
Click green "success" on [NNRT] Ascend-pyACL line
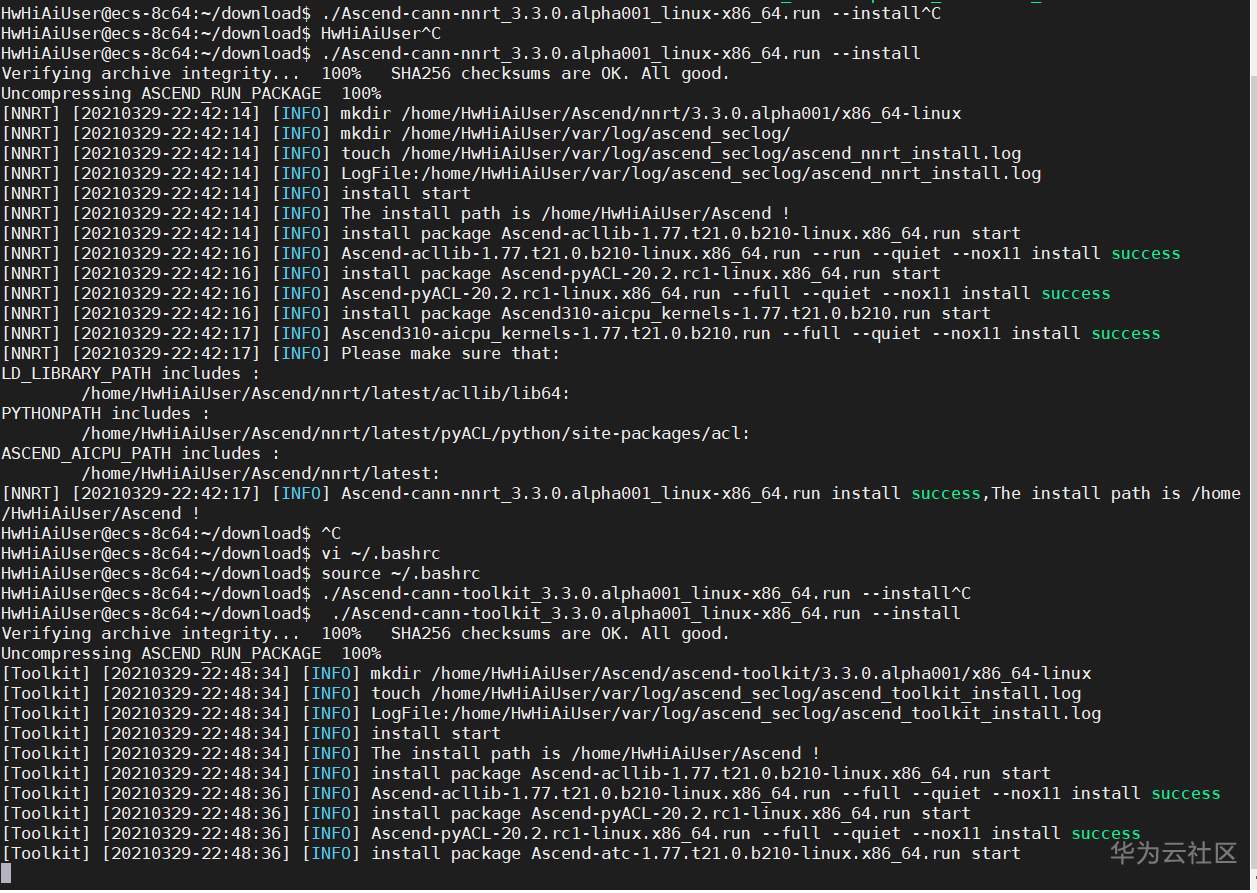coord(1076,293)
